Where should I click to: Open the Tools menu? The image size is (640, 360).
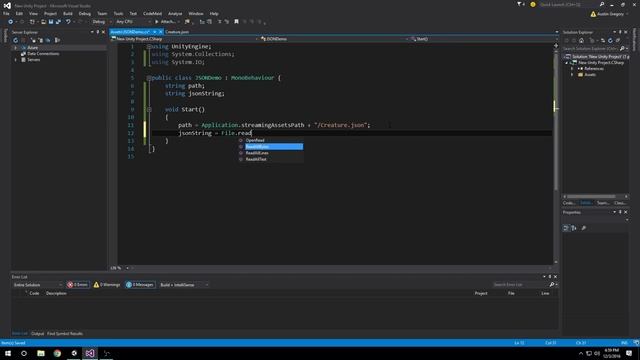[118, 13]
